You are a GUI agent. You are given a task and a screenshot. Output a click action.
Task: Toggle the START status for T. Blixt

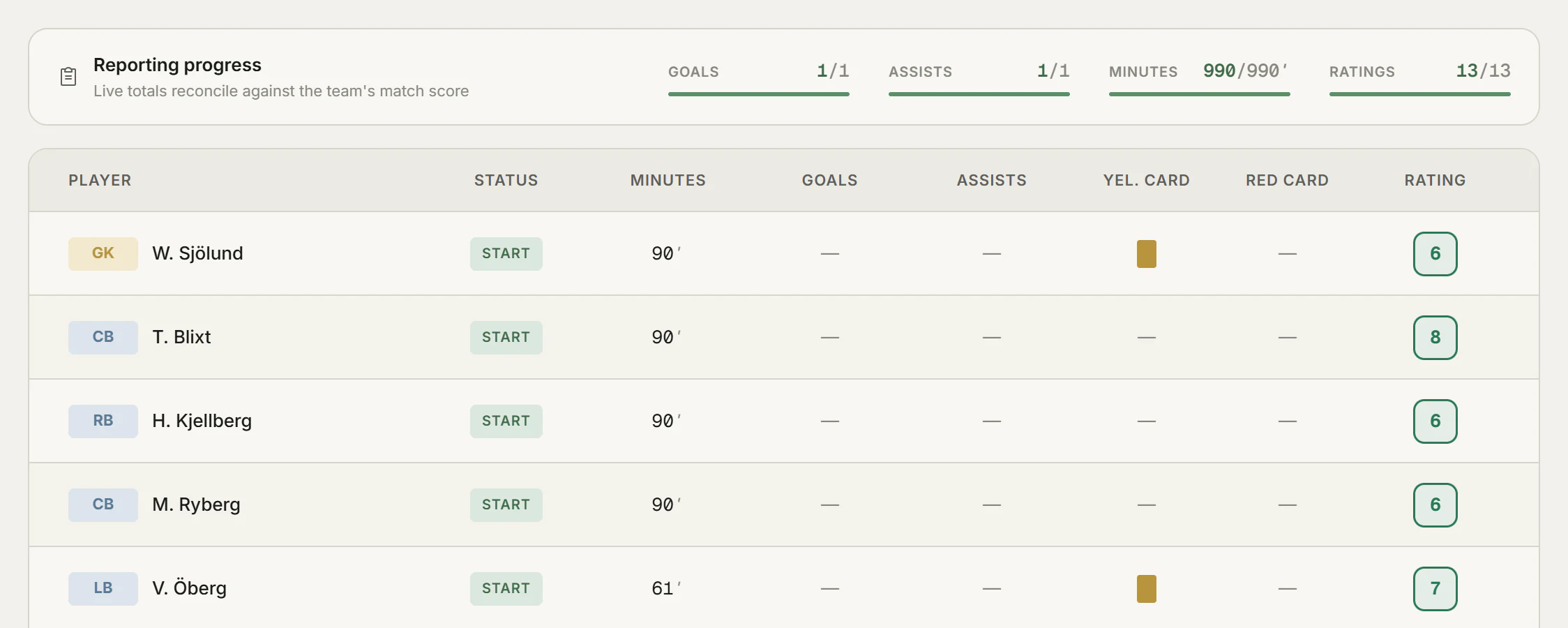click(506, 337)
